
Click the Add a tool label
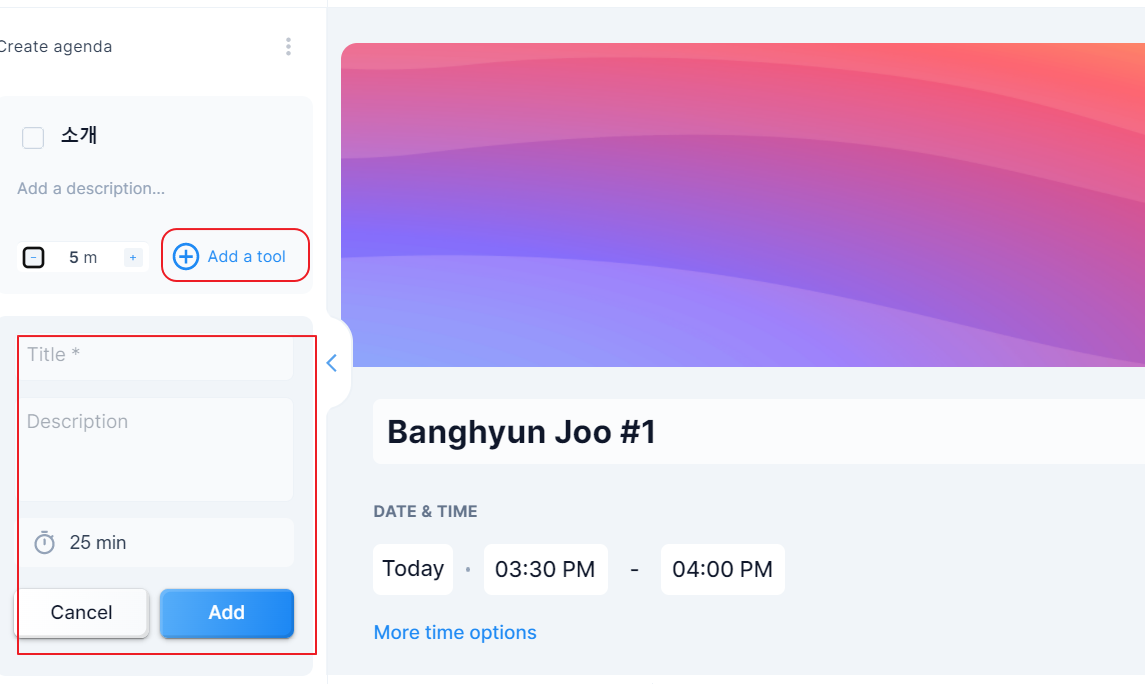[x=247, y=256]
